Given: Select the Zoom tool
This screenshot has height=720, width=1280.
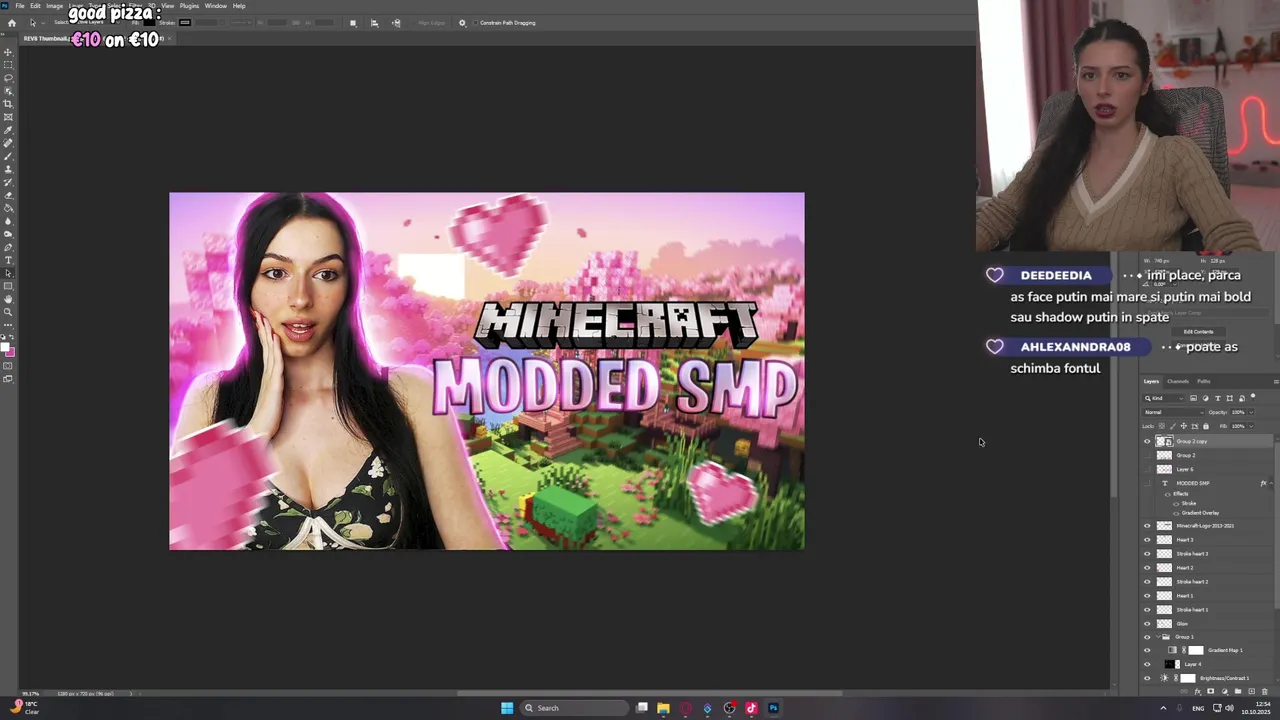Looking at the screenshot, I should click(x=8, y=312).
